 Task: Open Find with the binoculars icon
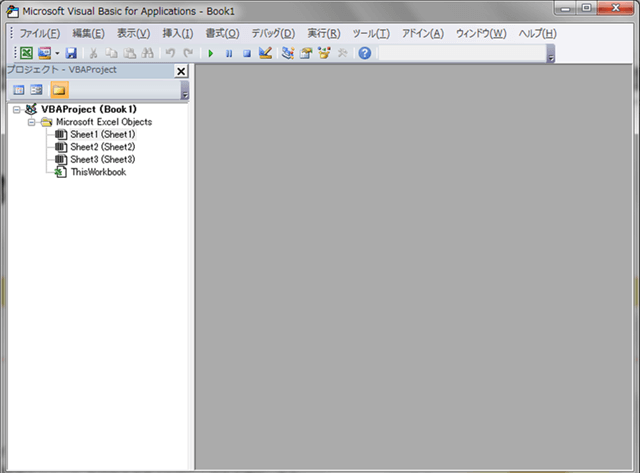(147, 53)
